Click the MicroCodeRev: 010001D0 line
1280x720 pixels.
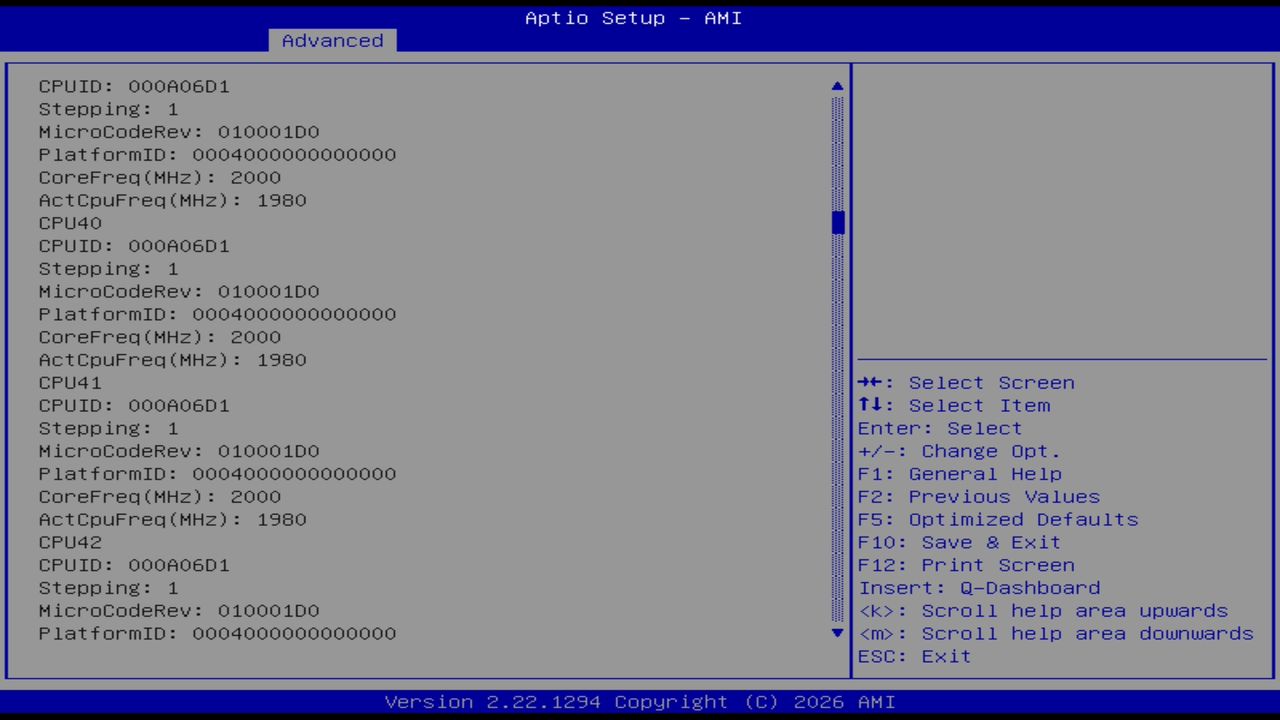tap(179, 131)
